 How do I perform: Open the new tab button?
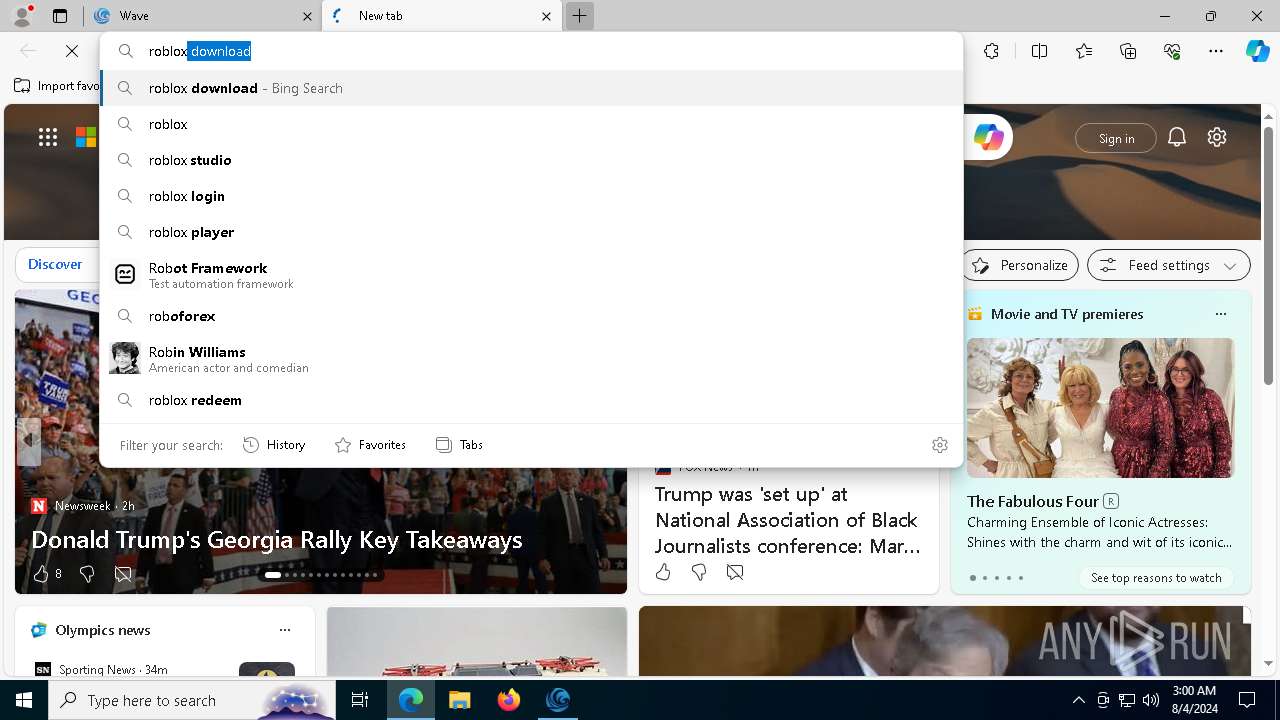(579, 16)
